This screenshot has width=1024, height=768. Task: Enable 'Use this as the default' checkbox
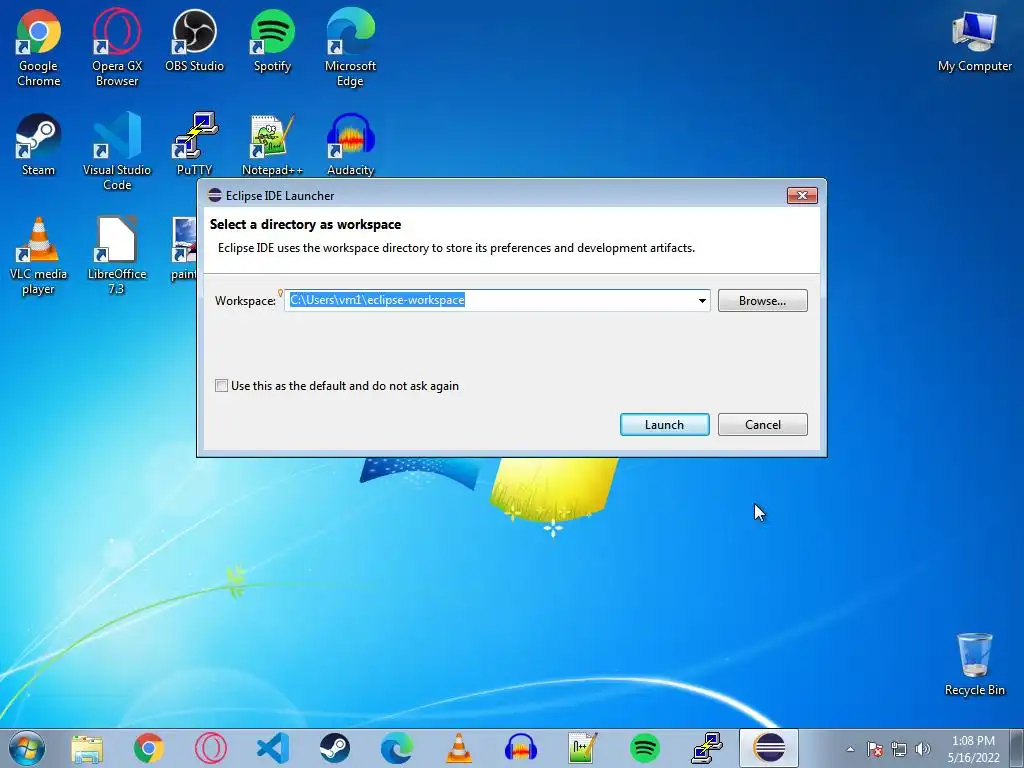(221, 385)
